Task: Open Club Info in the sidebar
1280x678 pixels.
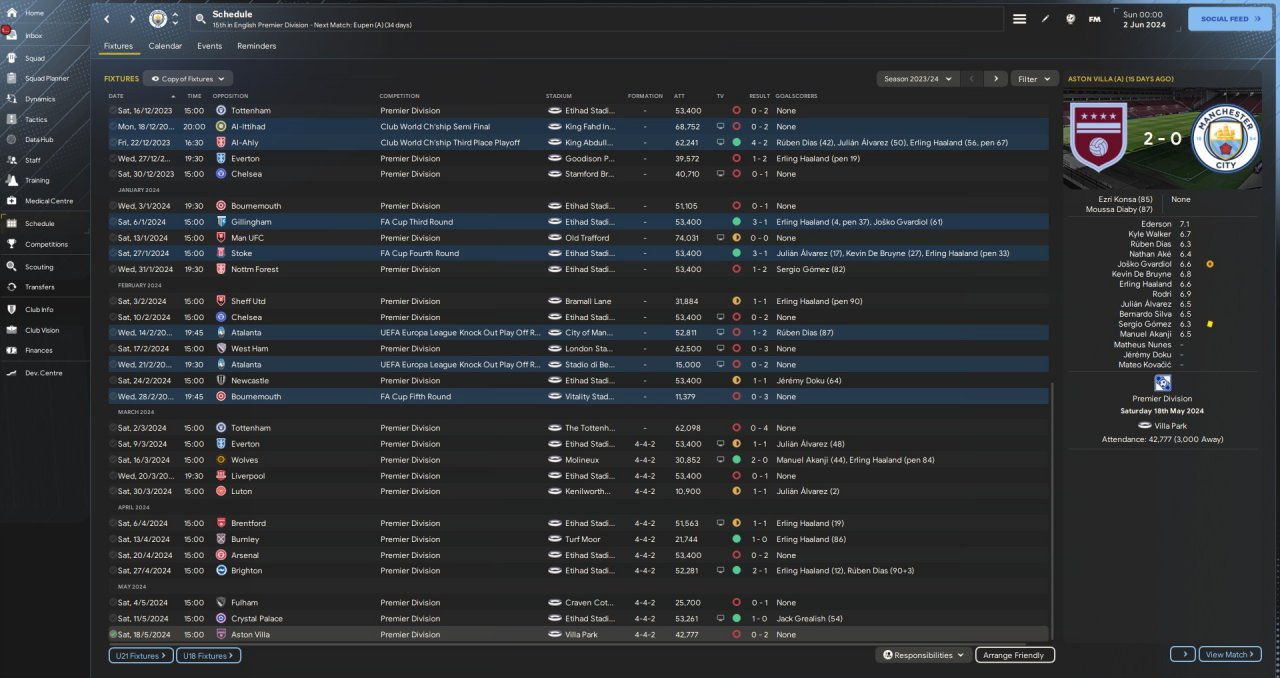Action: click(x=39, y=310)
